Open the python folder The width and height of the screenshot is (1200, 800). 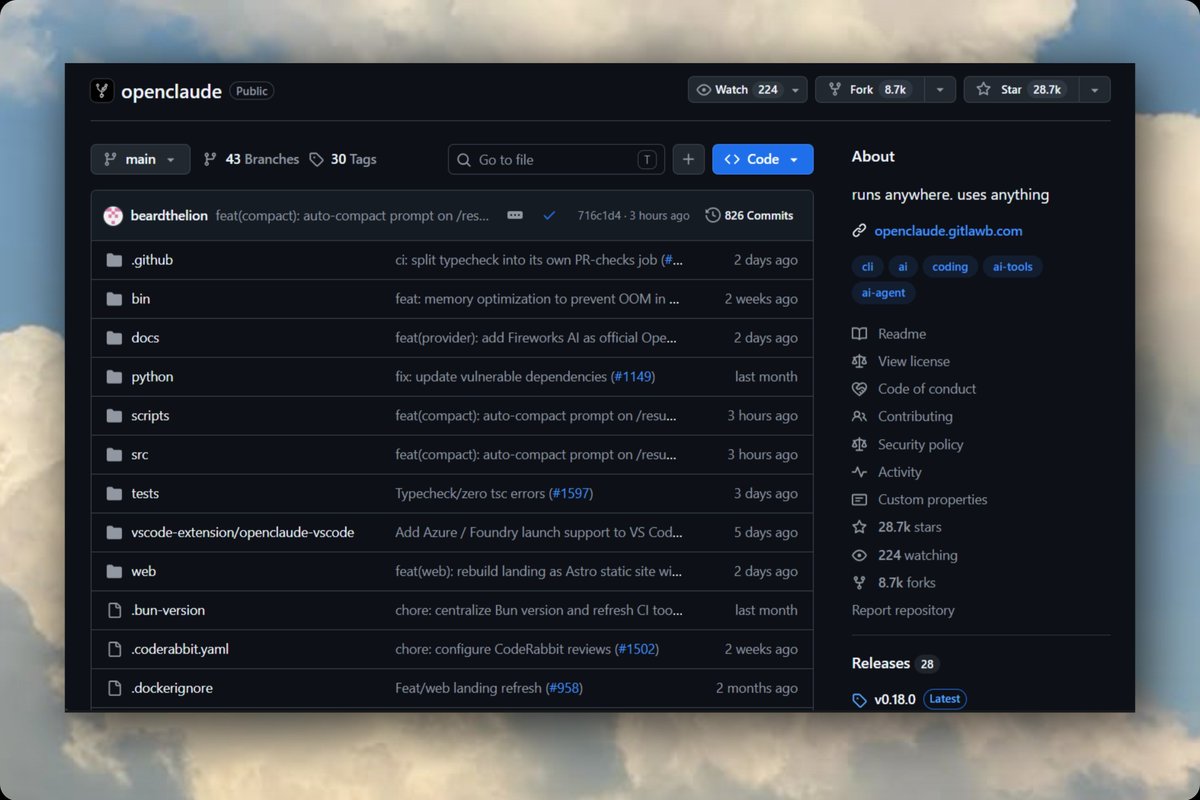152,377
